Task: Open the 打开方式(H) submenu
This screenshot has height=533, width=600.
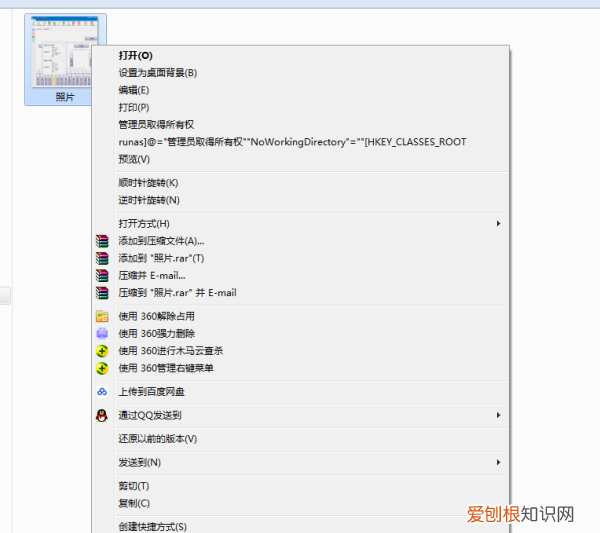Action: coord(301,223)
